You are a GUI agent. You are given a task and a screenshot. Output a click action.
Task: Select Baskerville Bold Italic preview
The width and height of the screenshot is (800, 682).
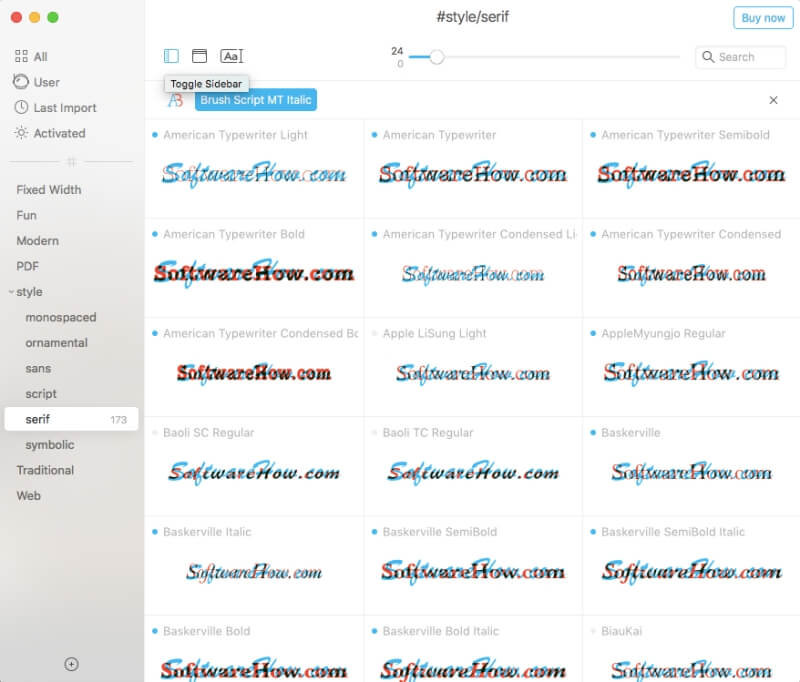point(473,669)
